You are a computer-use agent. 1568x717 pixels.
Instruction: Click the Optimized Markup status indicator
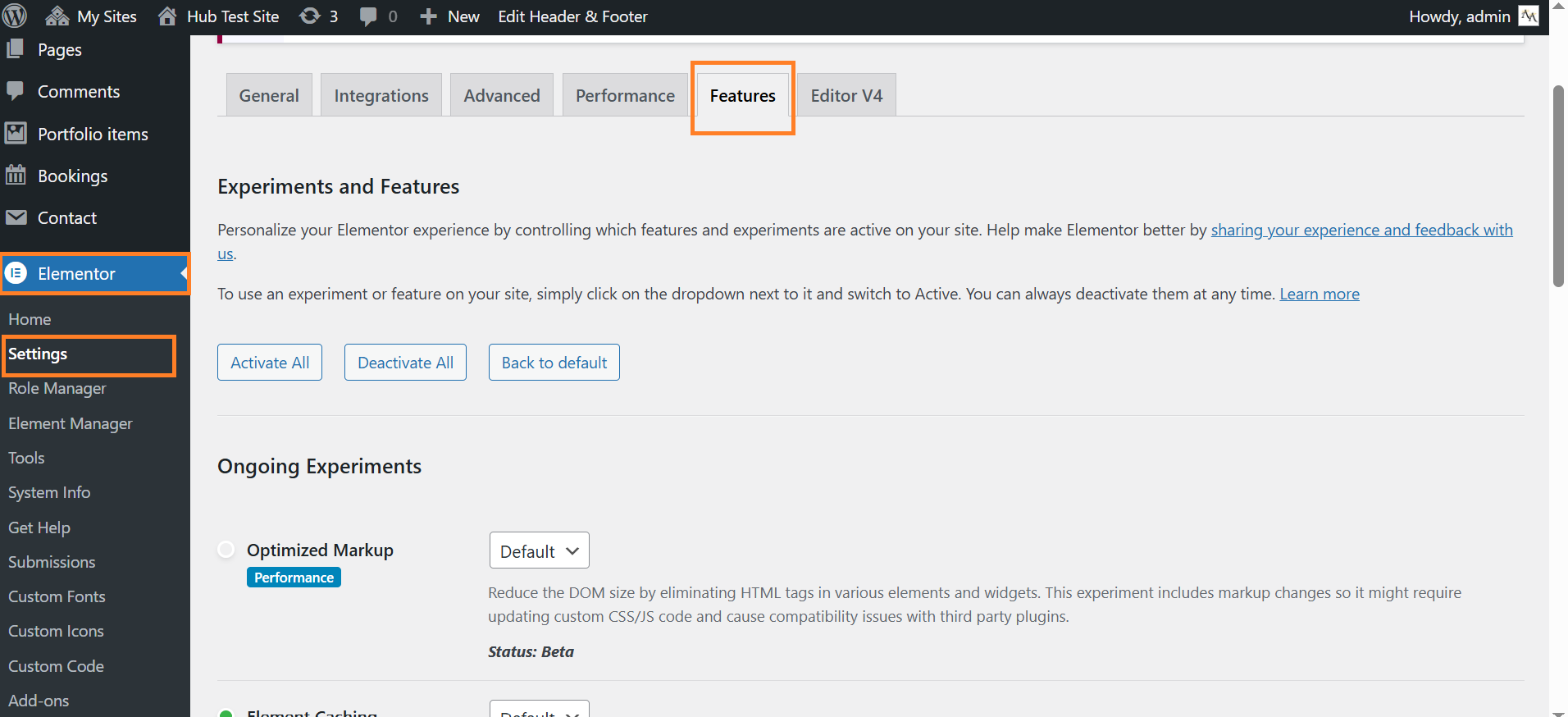[226, 549]
